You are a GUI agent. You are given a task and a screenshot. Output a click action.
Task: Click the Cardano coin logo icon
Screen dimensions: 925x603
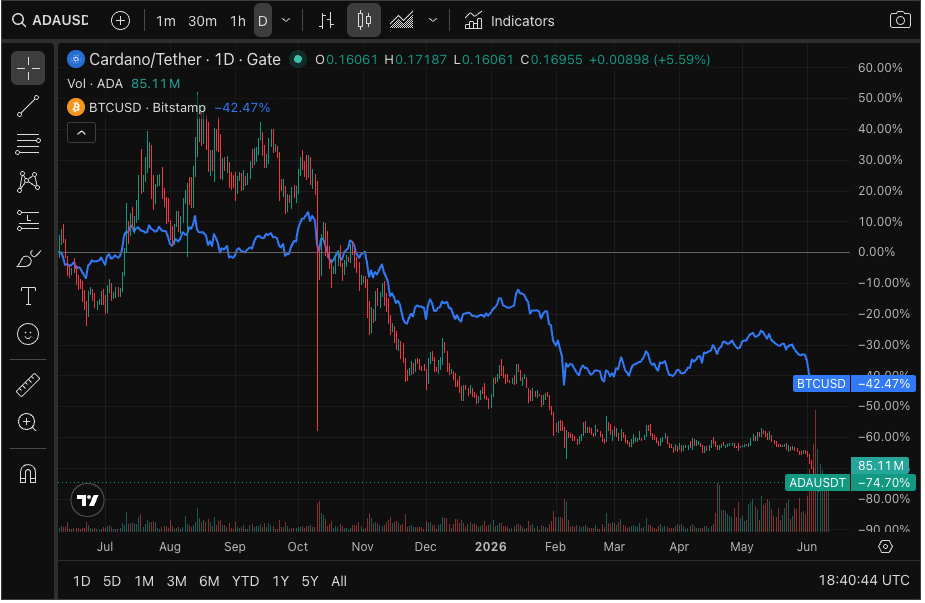pyautogui.click(x=76, y=59)
